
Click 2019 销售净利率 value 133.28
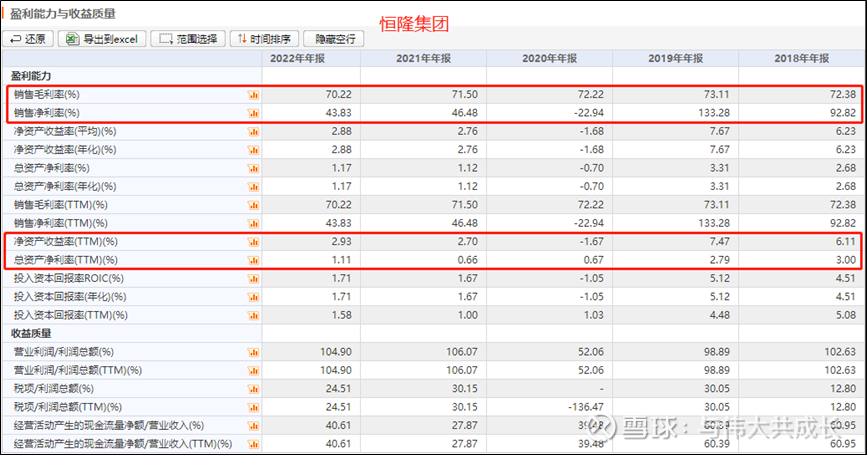714,113
